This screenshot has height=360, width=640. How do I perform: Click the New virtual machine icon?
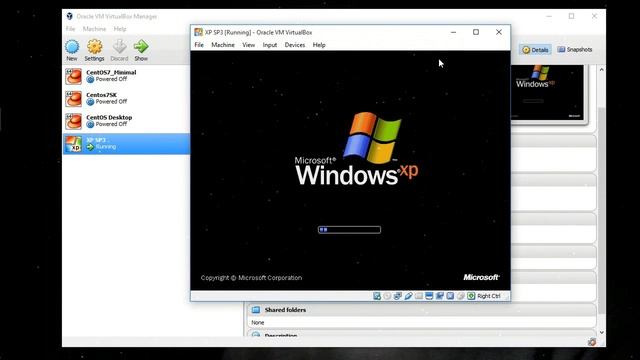tap(72, 47)
